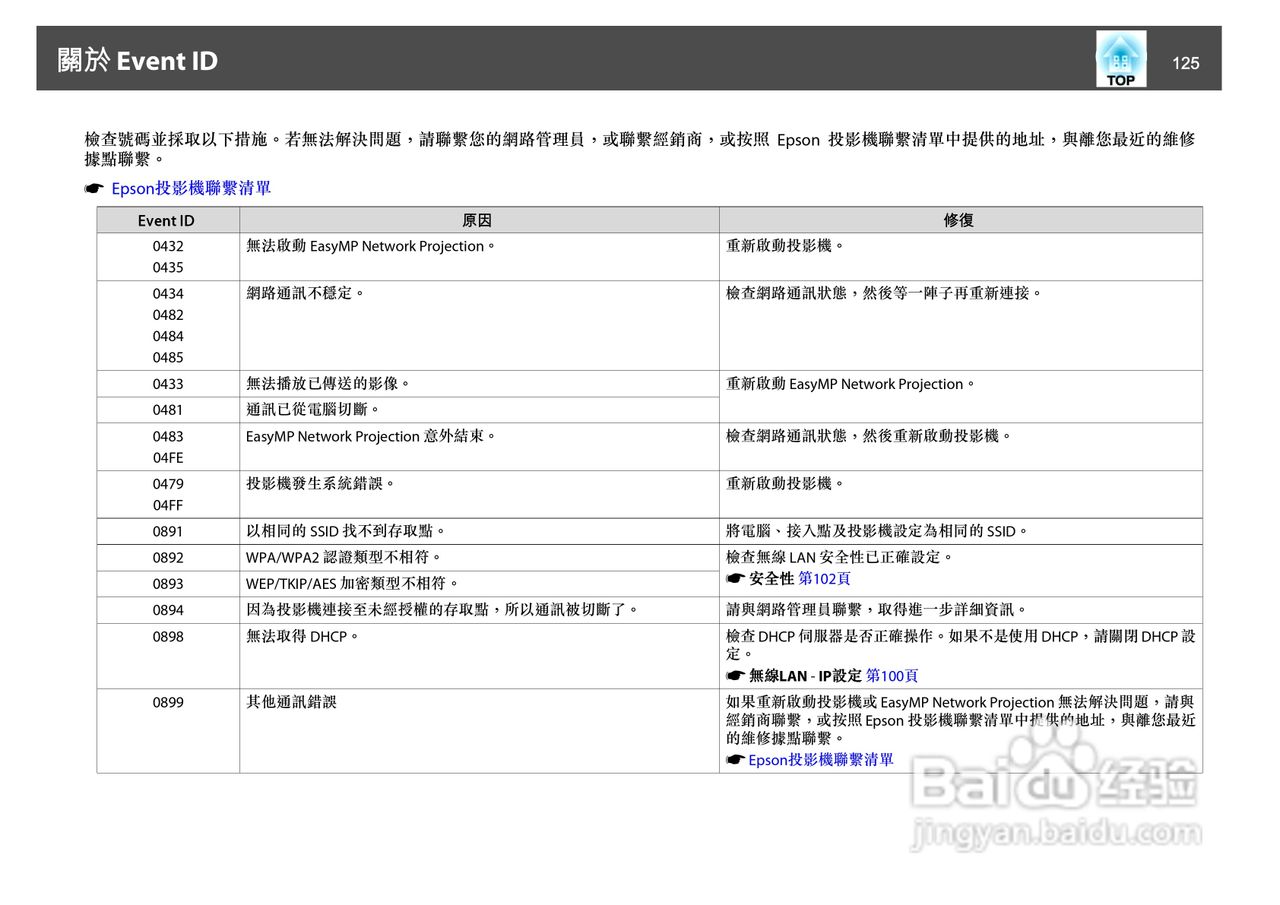Screen dimensions: 1280x905
Task: Open the Epson投影機聯繫清單 link above the table
Action: click(190, 187)
